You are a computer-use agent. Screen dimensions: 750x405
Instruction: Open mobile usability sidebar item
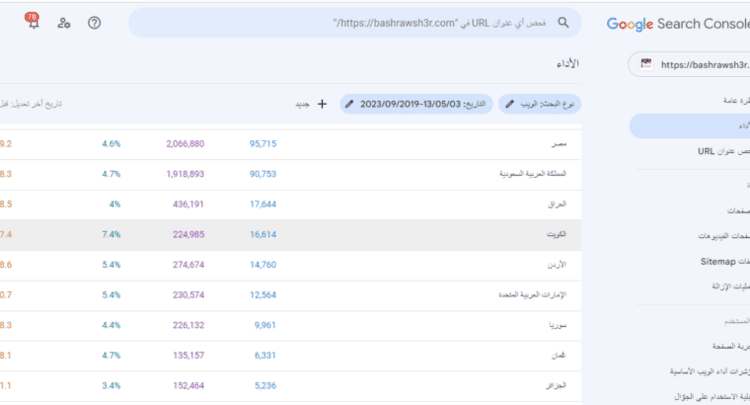coord(712,396)
